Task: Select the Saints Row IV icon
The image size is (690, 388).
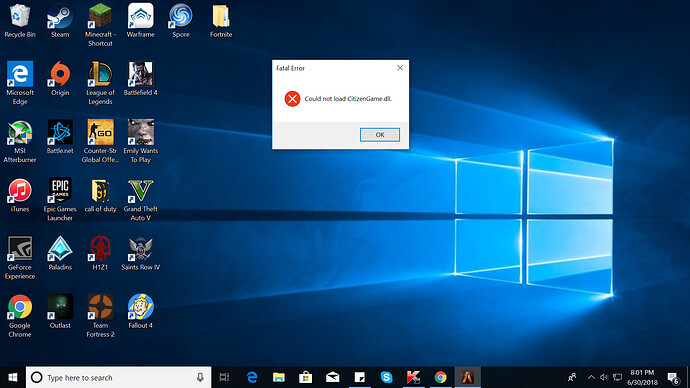Action: coord(140,253)
